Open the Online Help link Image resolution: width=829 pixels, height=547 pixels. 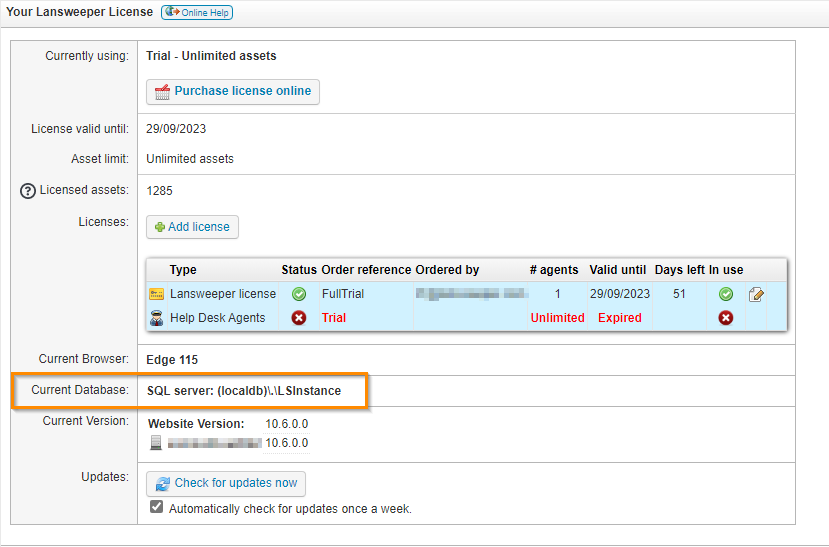[x=196, y=12]
